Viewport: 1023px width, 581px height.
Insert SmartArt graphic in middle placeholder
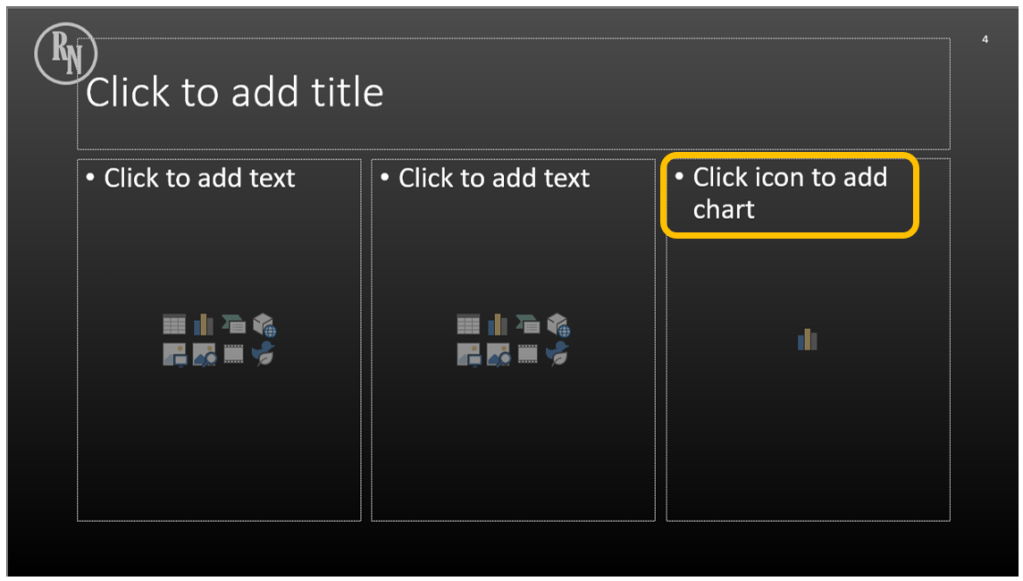tap(528, 325)
